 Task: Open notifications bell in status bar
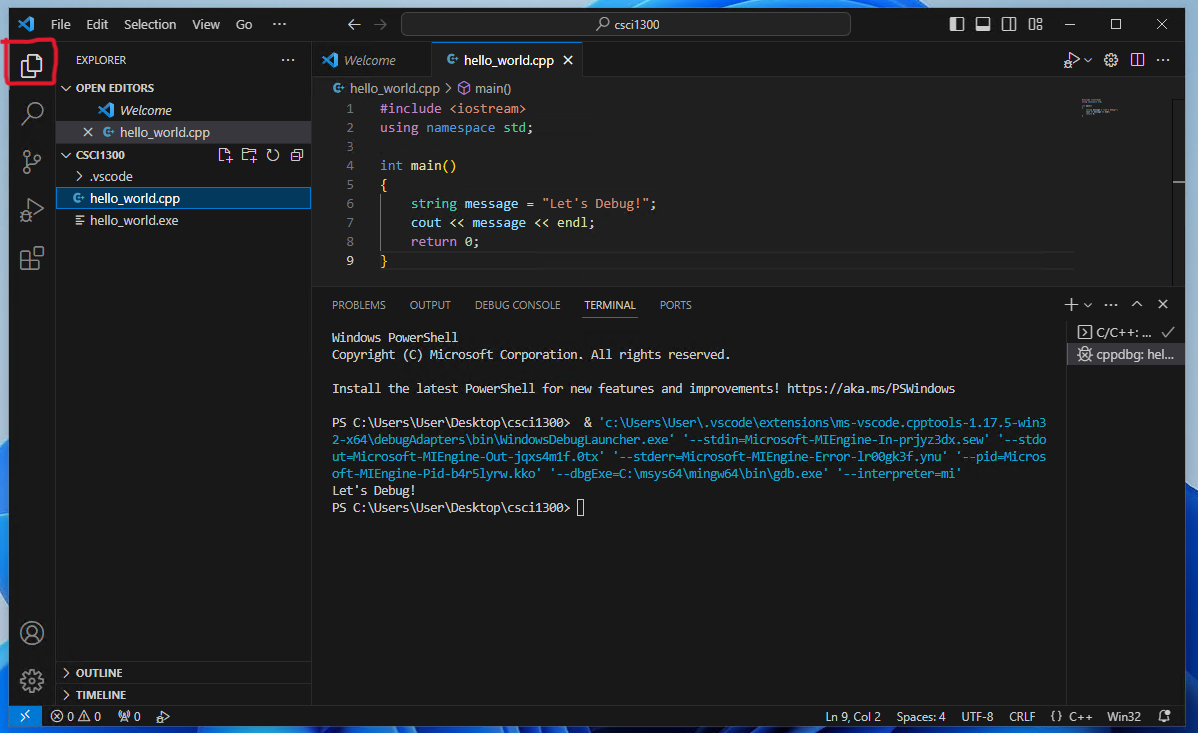coord(1164,716)
